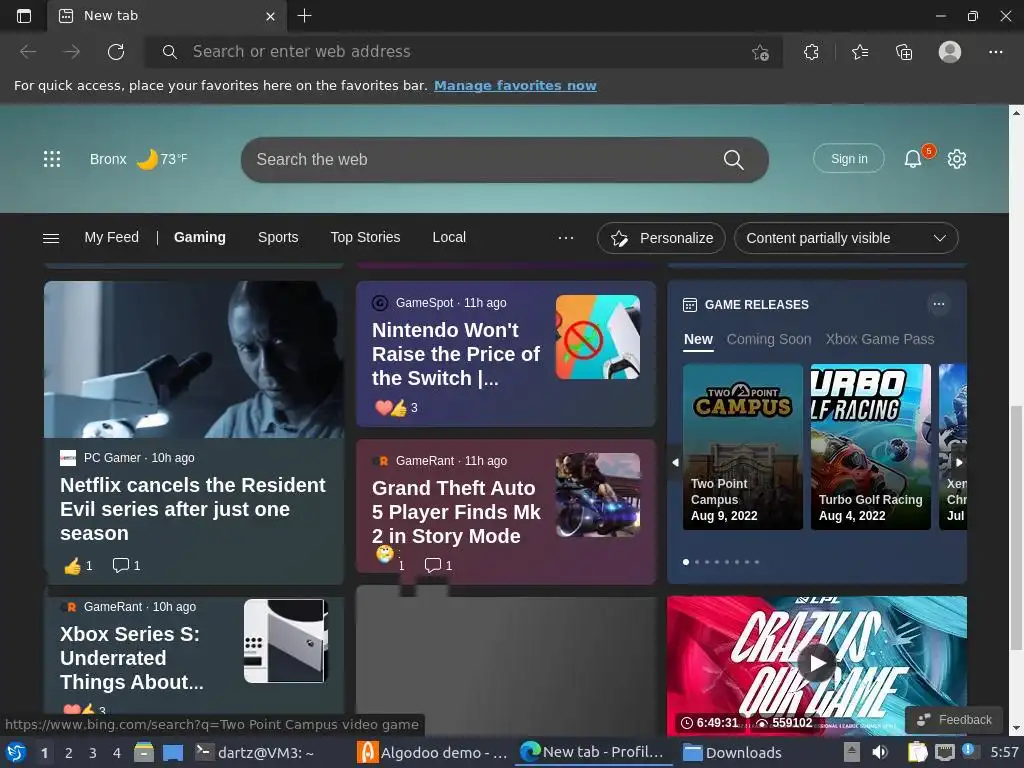Select New tab in Game Releases
Viewport: 1024px width, 768px height.
[x=698, y=340]
